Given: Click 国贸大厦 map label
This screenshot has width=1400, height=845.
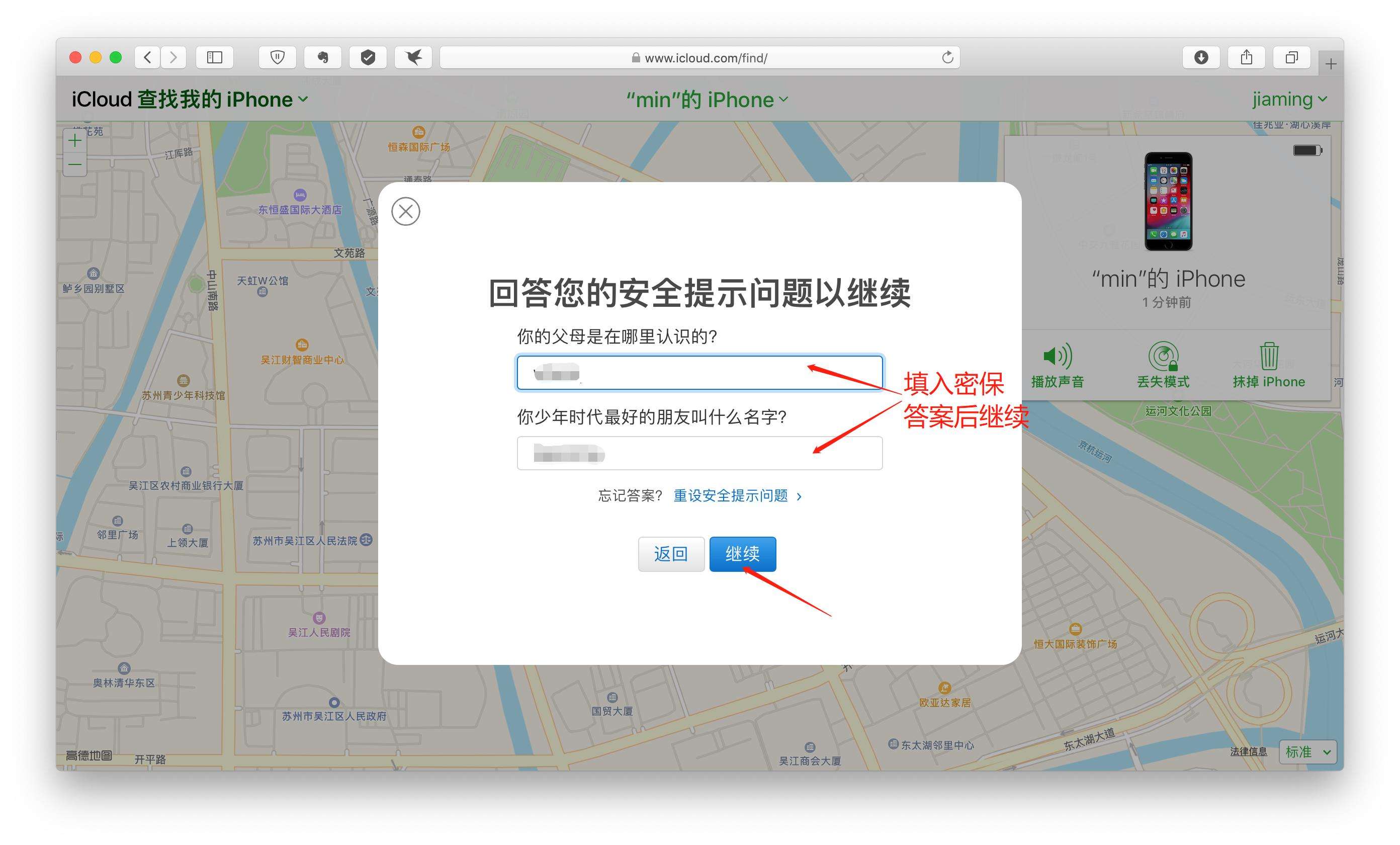Looking at the screenshot, I should (612, 711).
